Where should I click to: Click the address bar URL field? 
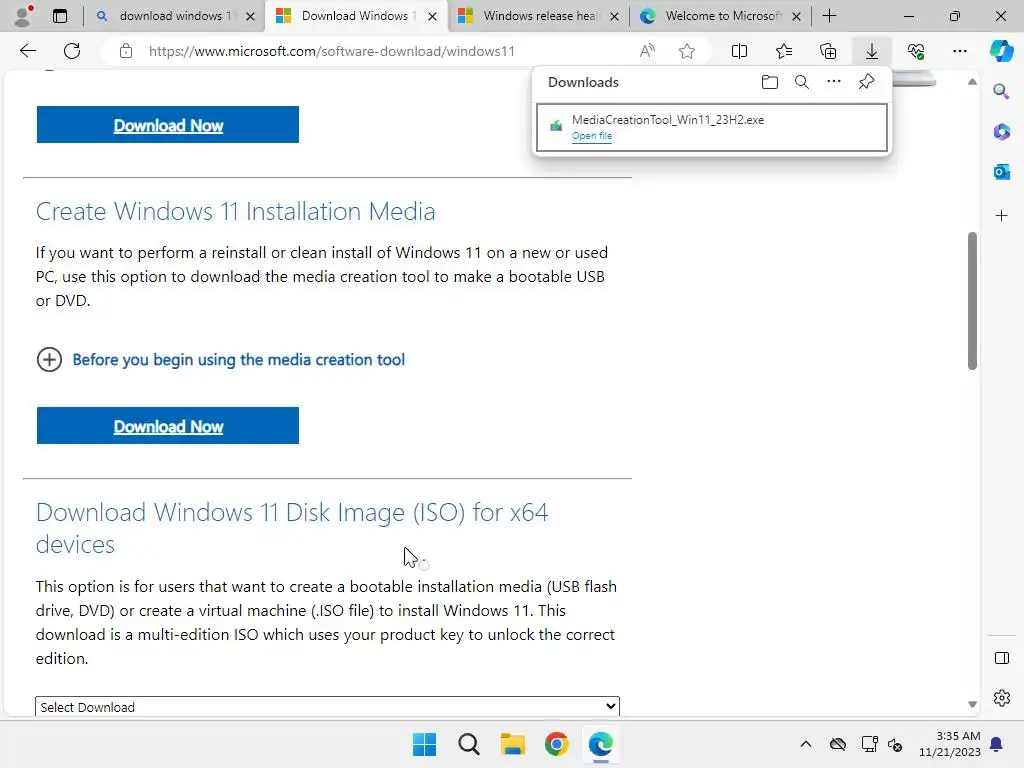point(331,51)
